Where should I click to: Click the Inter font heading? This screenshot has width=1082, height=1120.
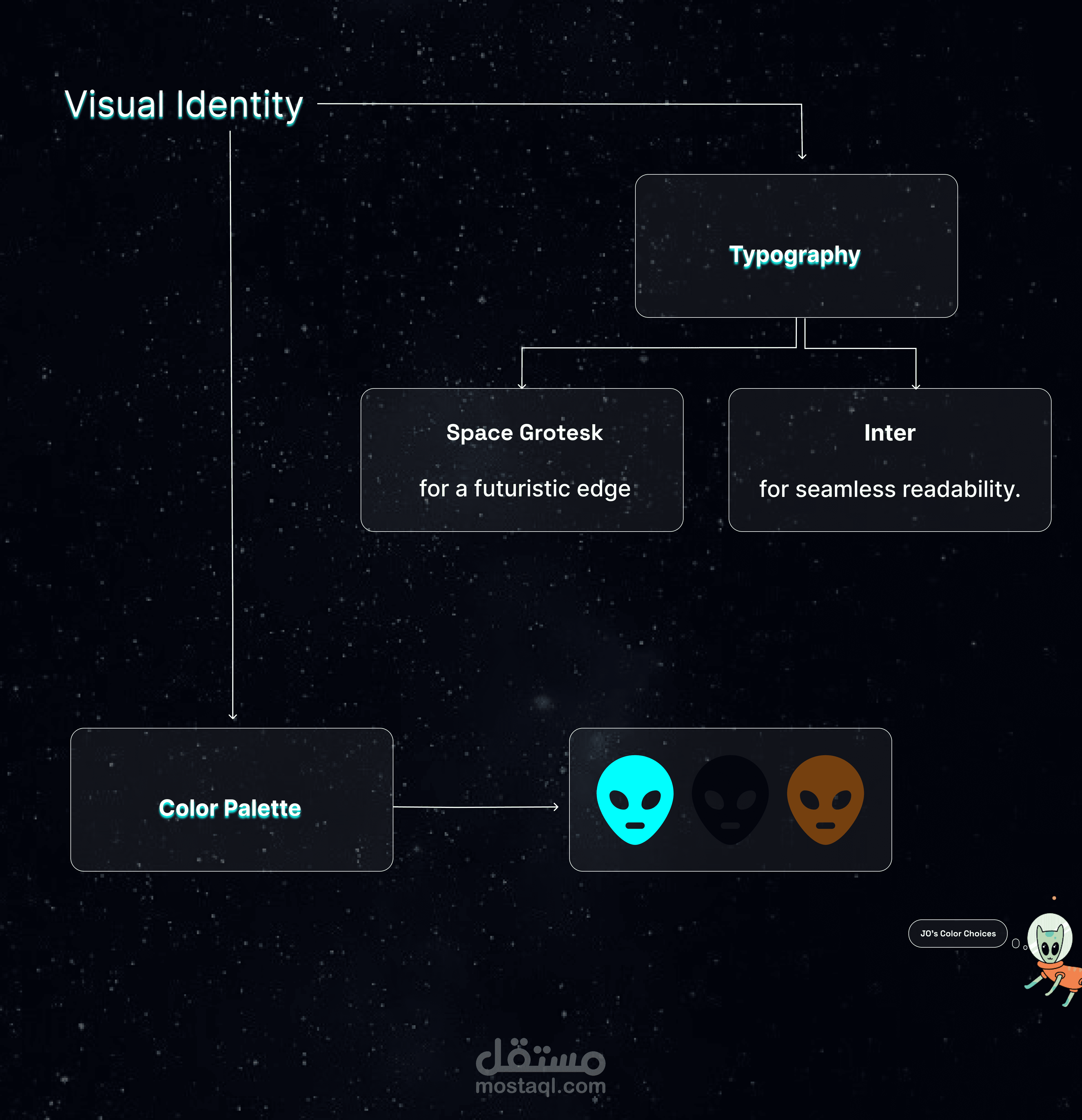pyautogui.click(x=889, y=433)
